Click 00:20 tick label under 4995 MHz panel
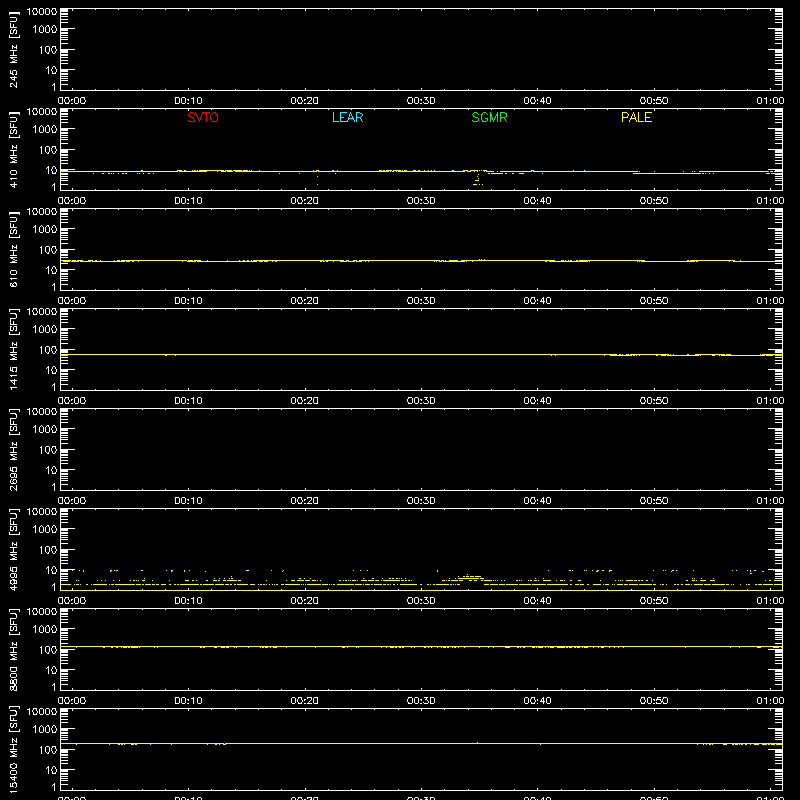The height and width of the screenshot is (800, 800). [305, 601]
